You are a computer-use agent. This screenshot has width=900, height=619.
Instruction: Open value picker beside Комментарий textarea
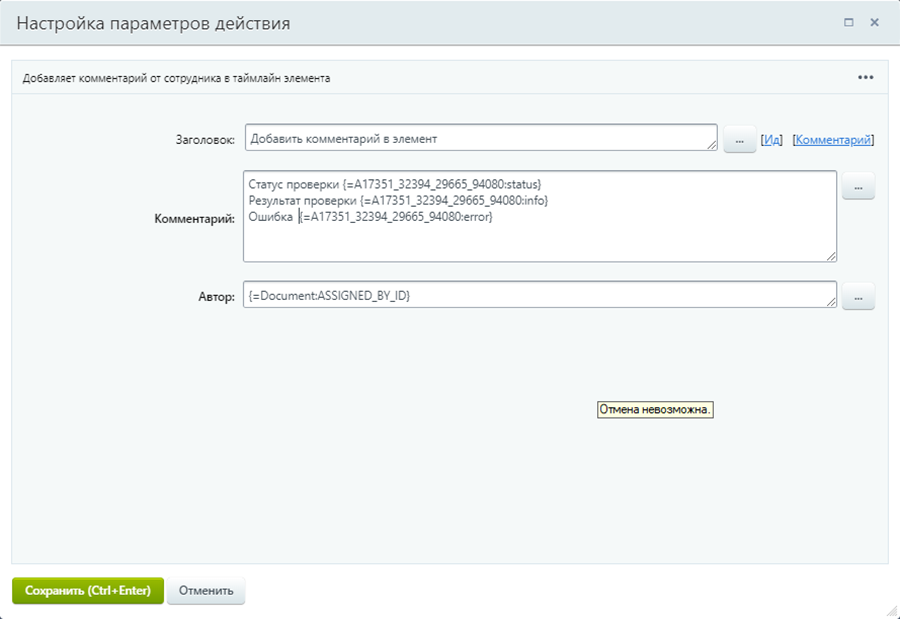(x=858, y=186)
